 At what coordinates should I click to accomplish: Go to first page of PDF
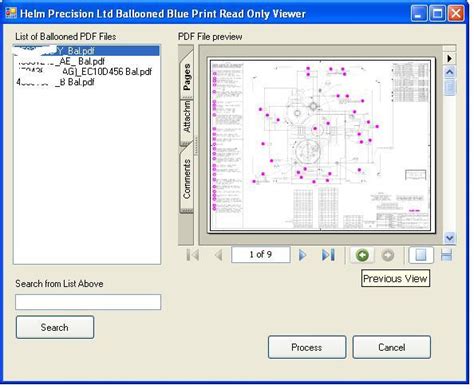tap(193, 255)
